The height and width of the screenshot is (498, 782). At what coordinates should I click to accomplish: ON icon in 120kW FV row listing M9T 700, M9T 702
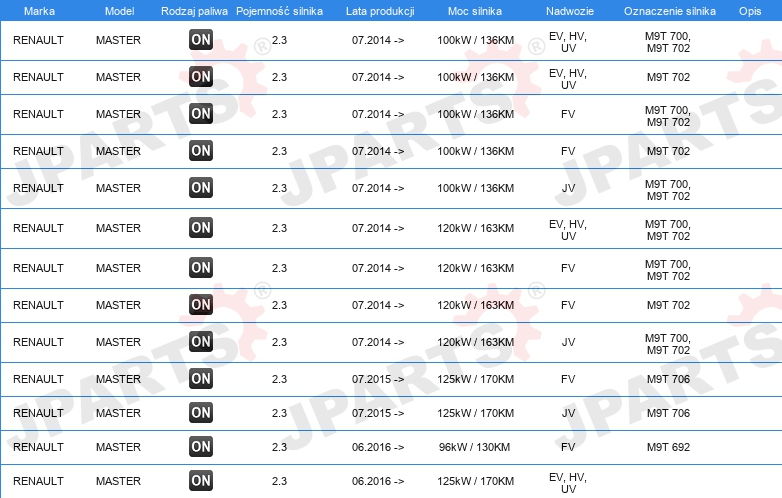pos(201,268)
